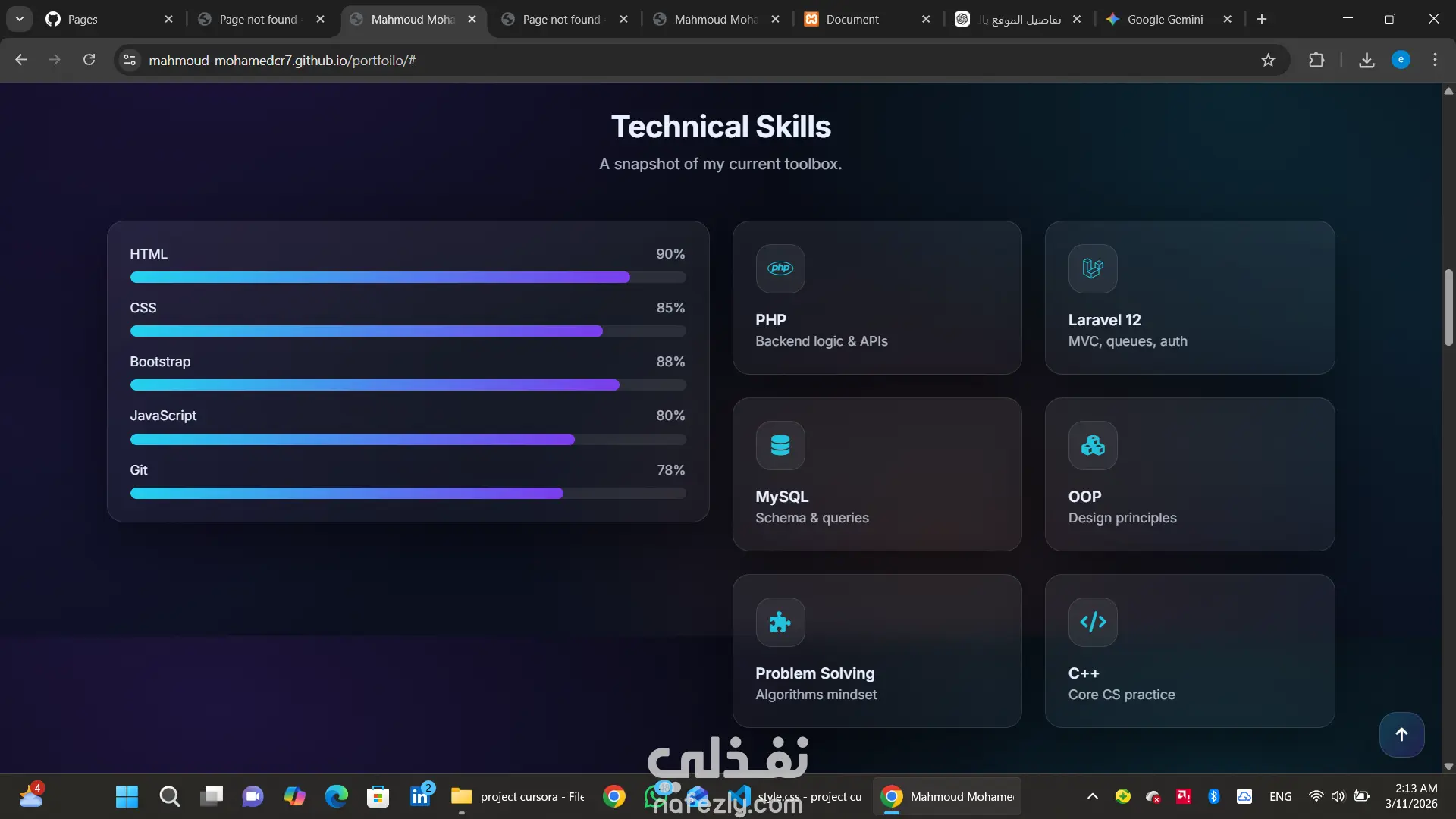Click the C++ code brackets icon
Screen dimensions: 1456x819
1092,622
